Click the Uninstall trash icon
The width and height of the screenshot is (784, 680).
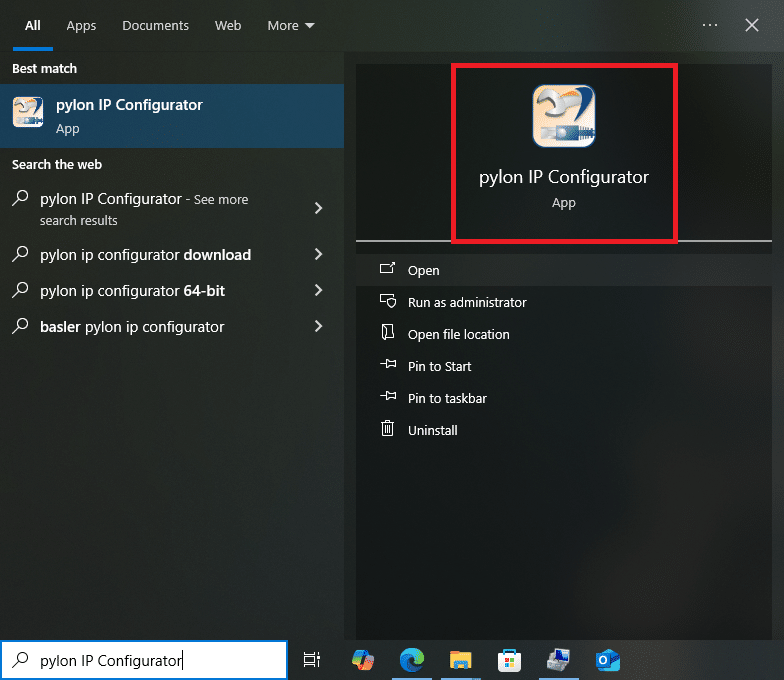coord(388,428)
